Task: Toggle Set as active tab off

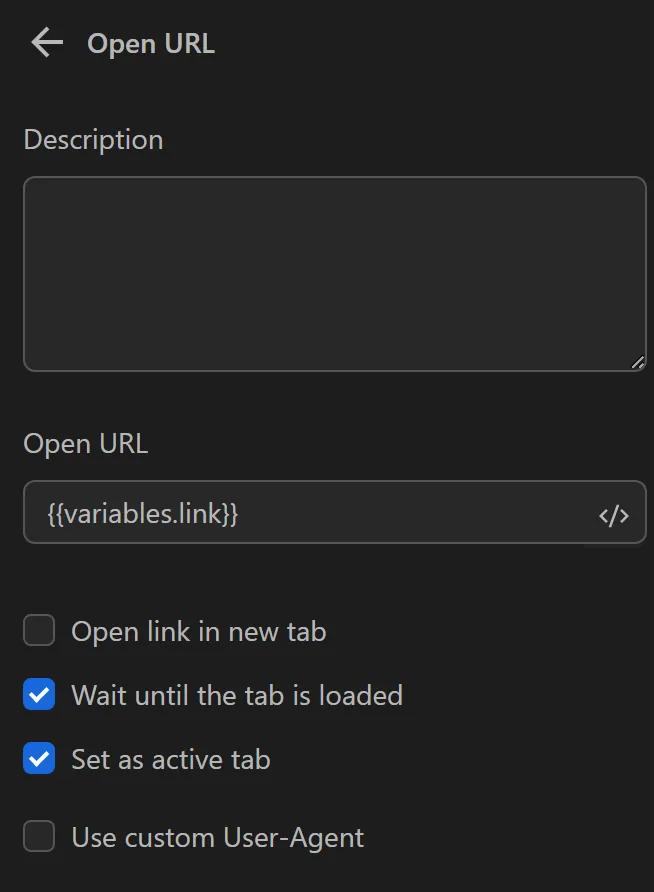Action: click(38, 758)
